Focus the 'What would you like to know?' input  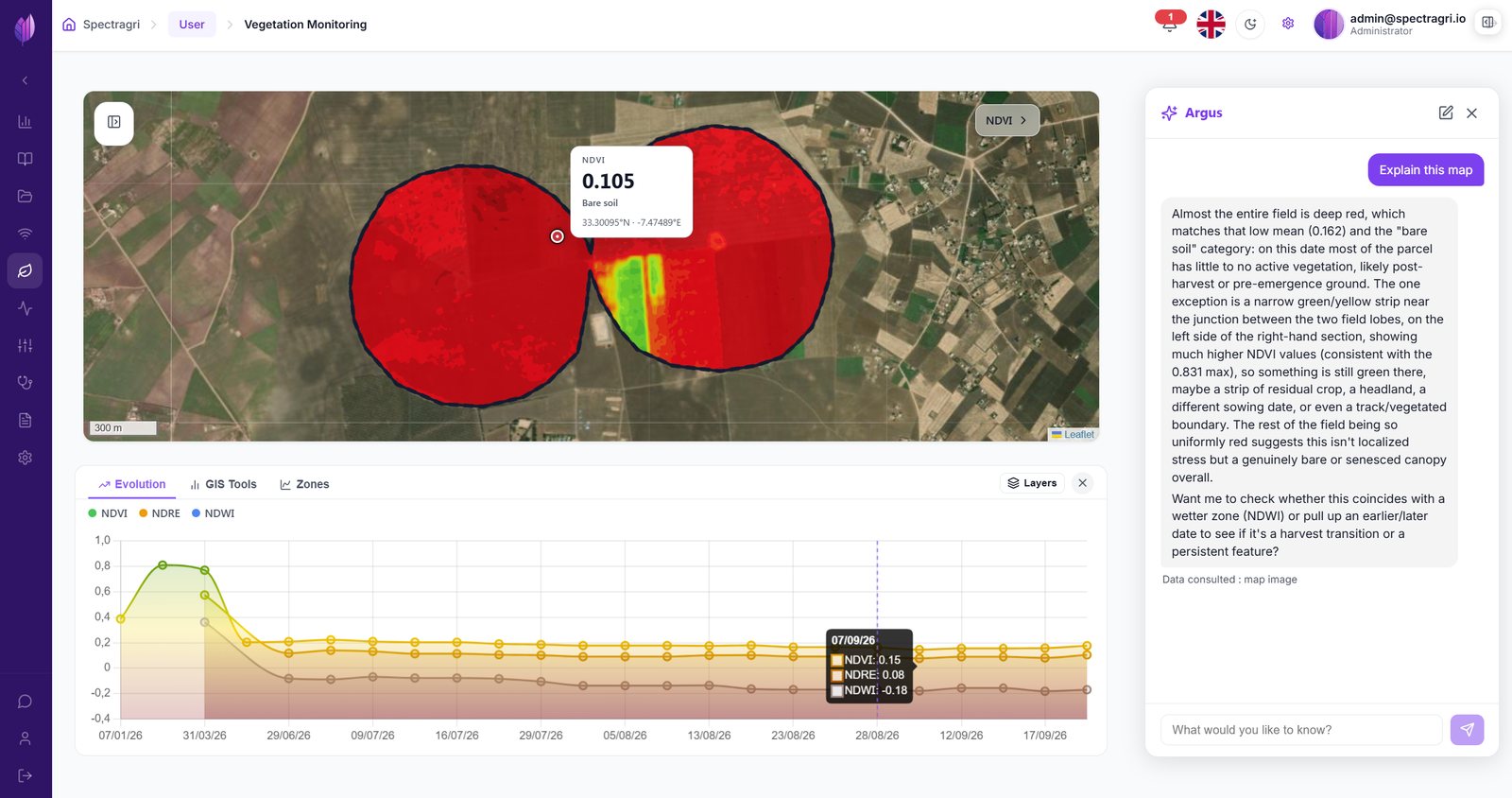tap(1301, 730)
